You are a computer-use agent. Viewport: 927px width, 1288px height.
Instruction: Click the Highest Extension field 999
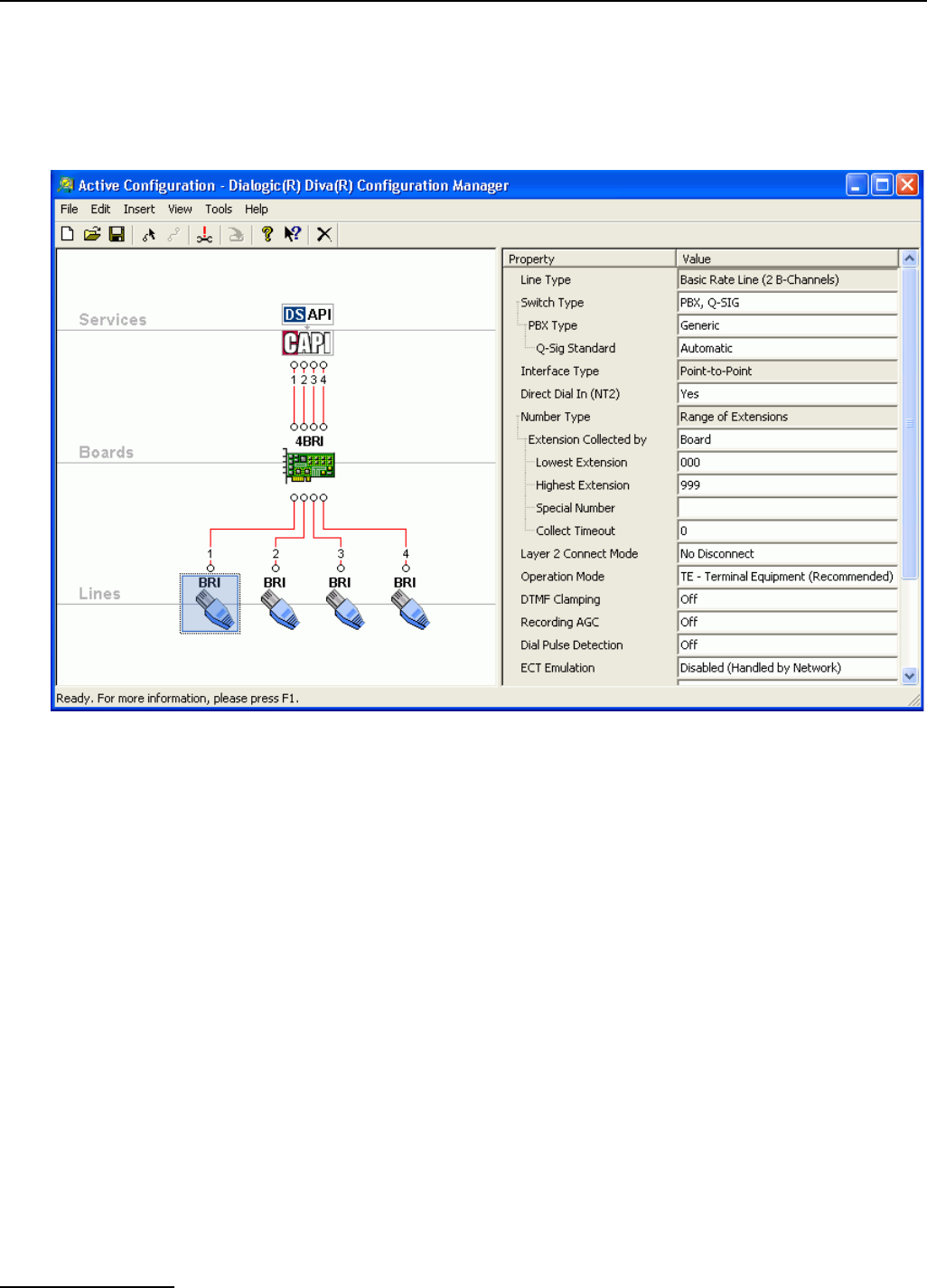(x=788, y=485)
